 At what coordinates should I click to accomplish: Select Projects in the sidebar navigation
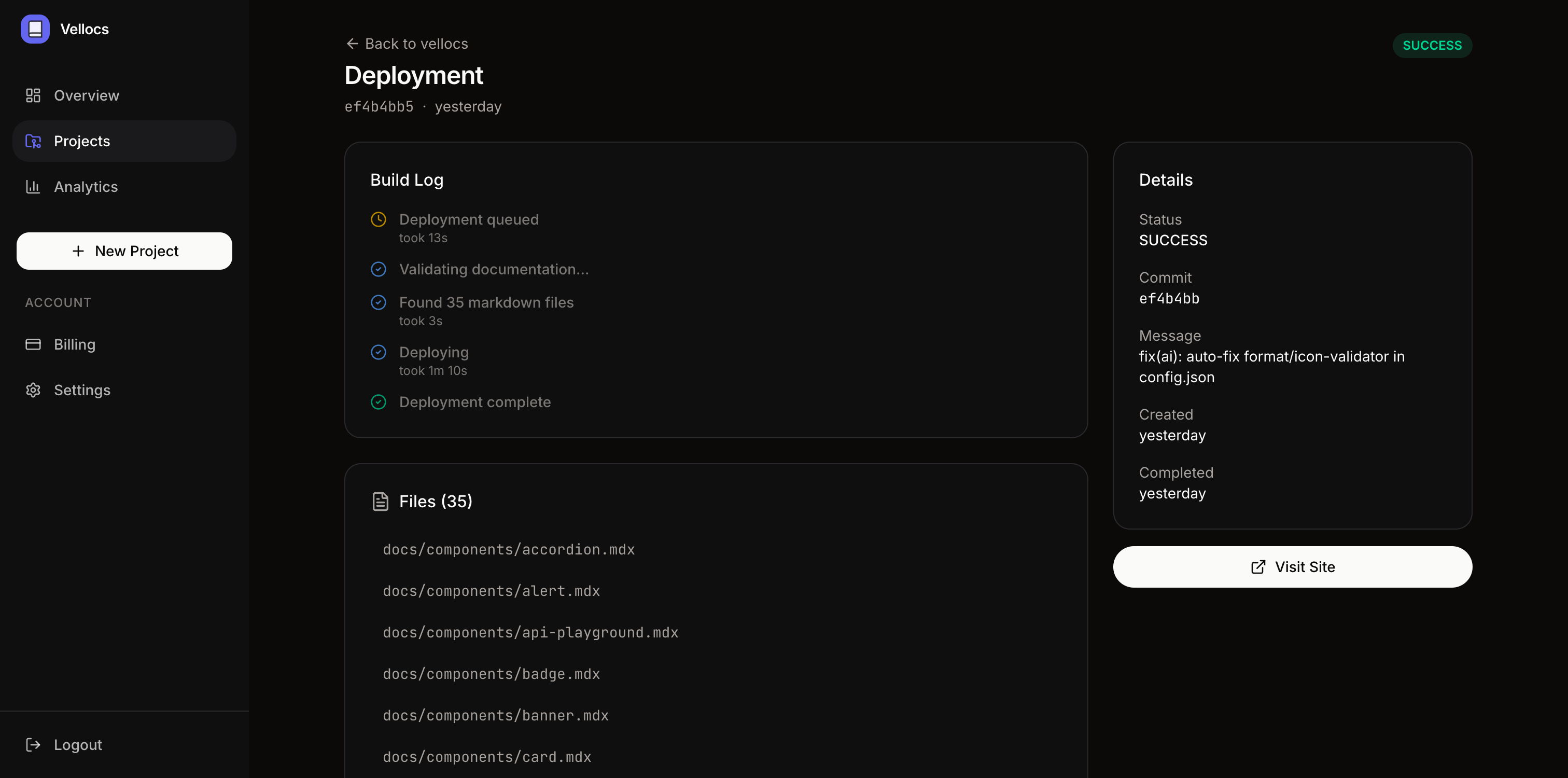pyautogui.click(x=81, y=141)
